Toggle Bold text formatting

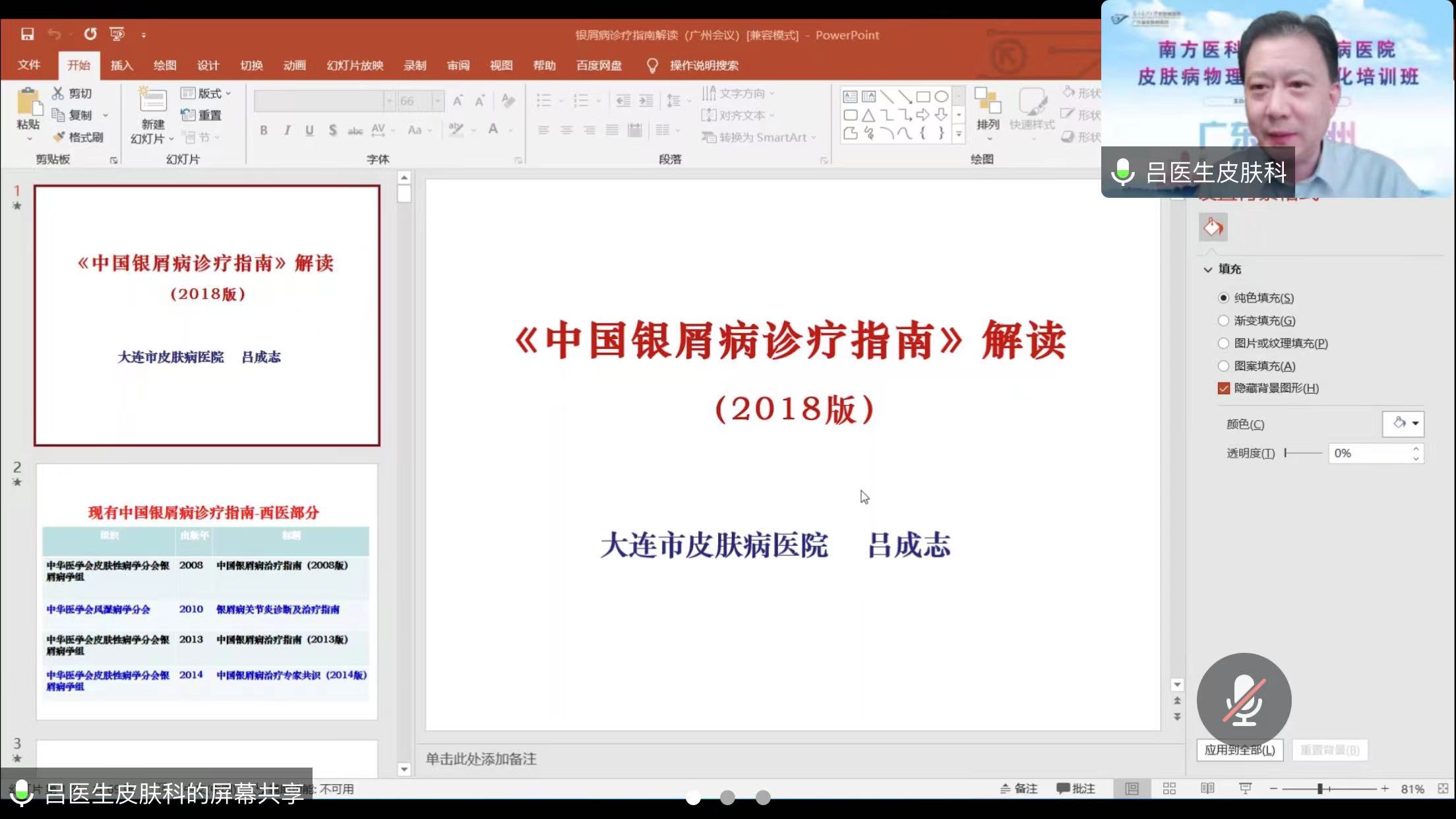tap(264, 131)
